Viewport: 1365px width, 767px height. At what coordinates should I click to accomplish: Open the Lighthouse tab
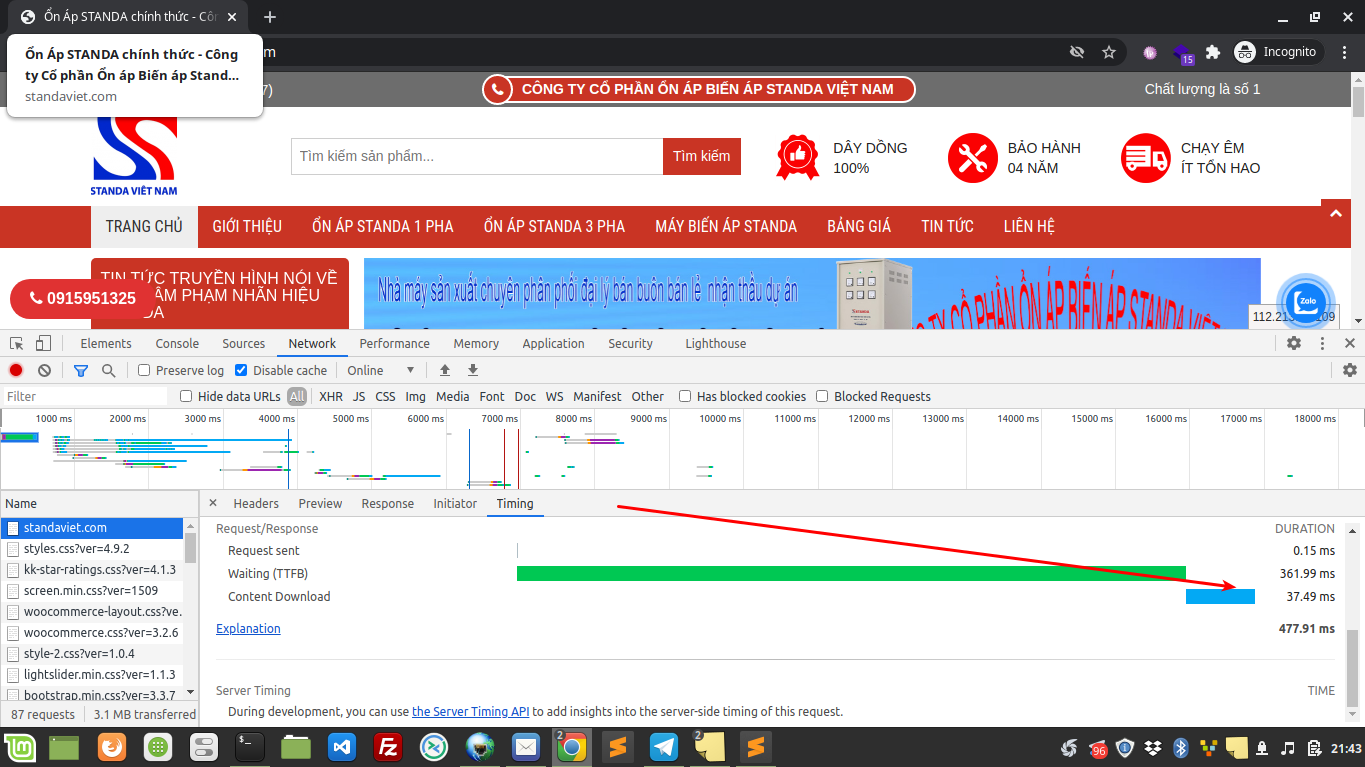pyautogui.click(x=715, y=343)
